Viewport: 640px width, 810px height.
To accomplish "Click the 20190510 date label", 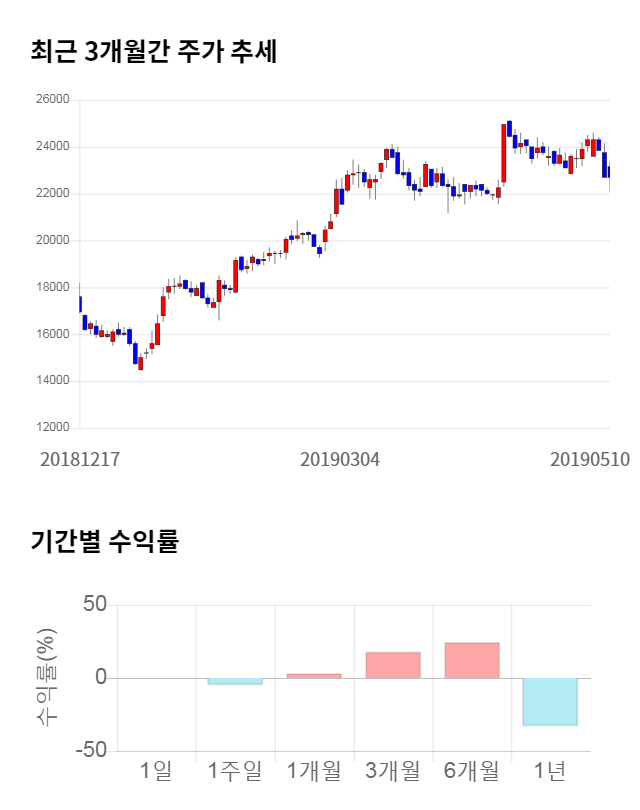I will (x=590, y=460).
